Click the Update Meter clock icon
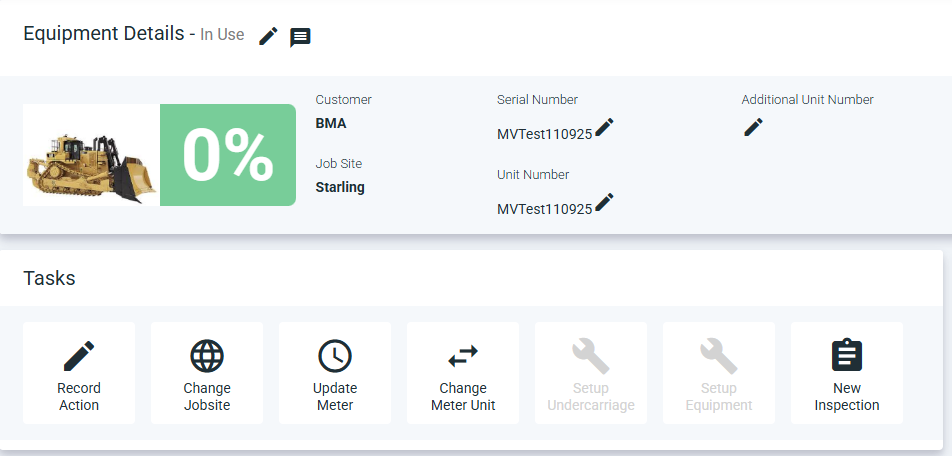The width and height of the screenshot is (952, 456). [335, 356]
